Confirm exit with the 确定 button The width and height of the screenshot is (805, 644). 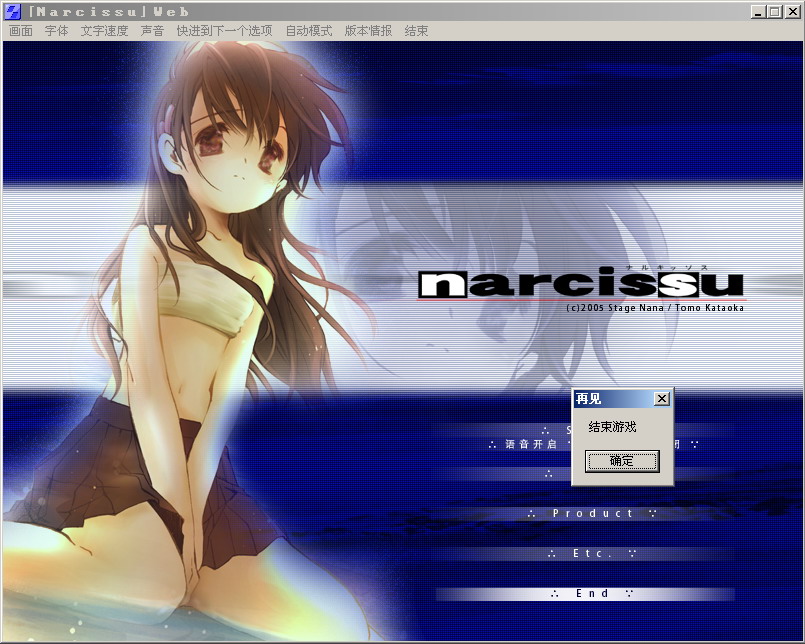(x=622, y=461)
